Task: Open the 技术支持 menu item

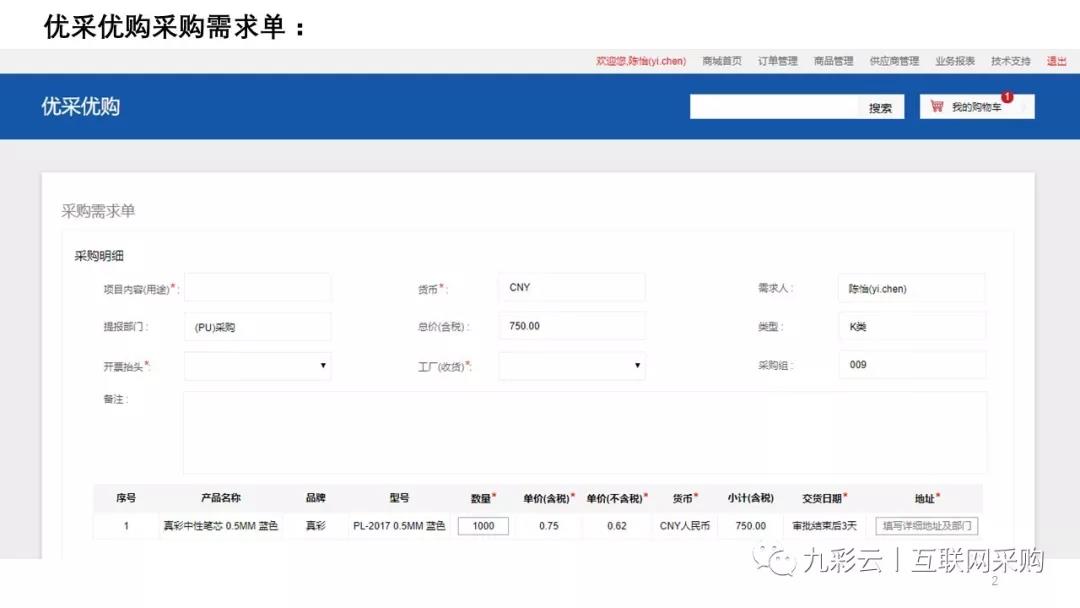Action: (x=1010, y=61)
